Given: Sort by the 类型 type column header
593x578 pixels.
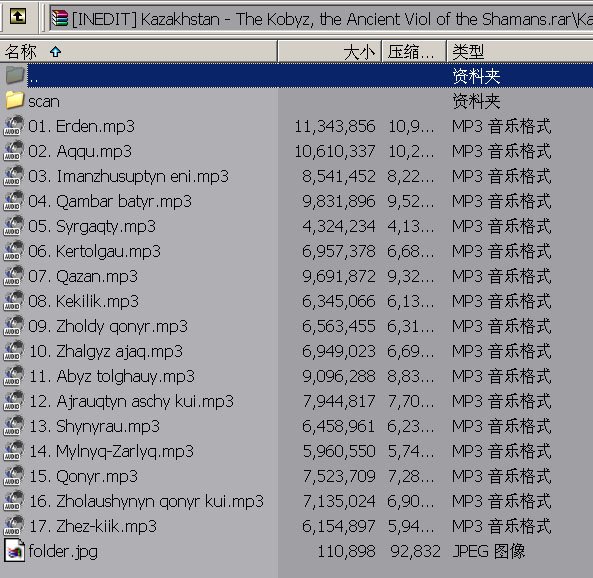Looking at the screenshot, I should coord(520,51).
